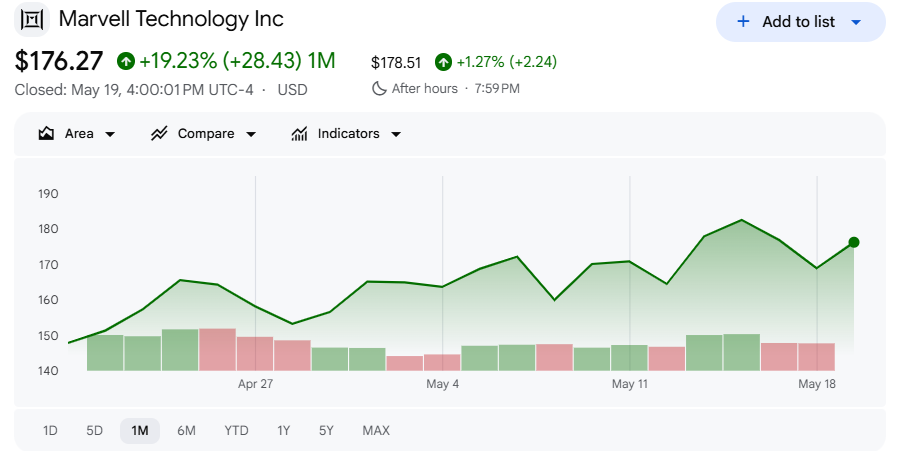Switch chart range to 5D

94,430
